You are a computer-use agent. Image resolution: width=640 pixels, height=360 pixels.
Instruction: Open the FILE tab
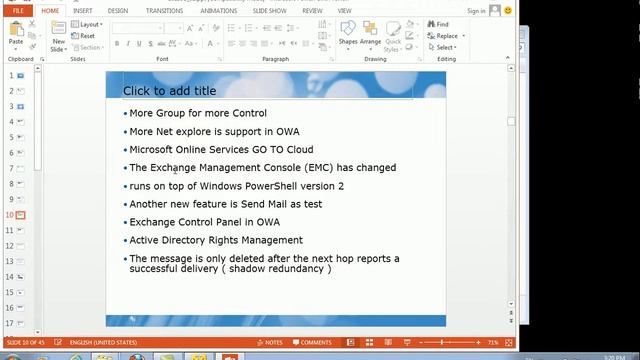point(18,11)
